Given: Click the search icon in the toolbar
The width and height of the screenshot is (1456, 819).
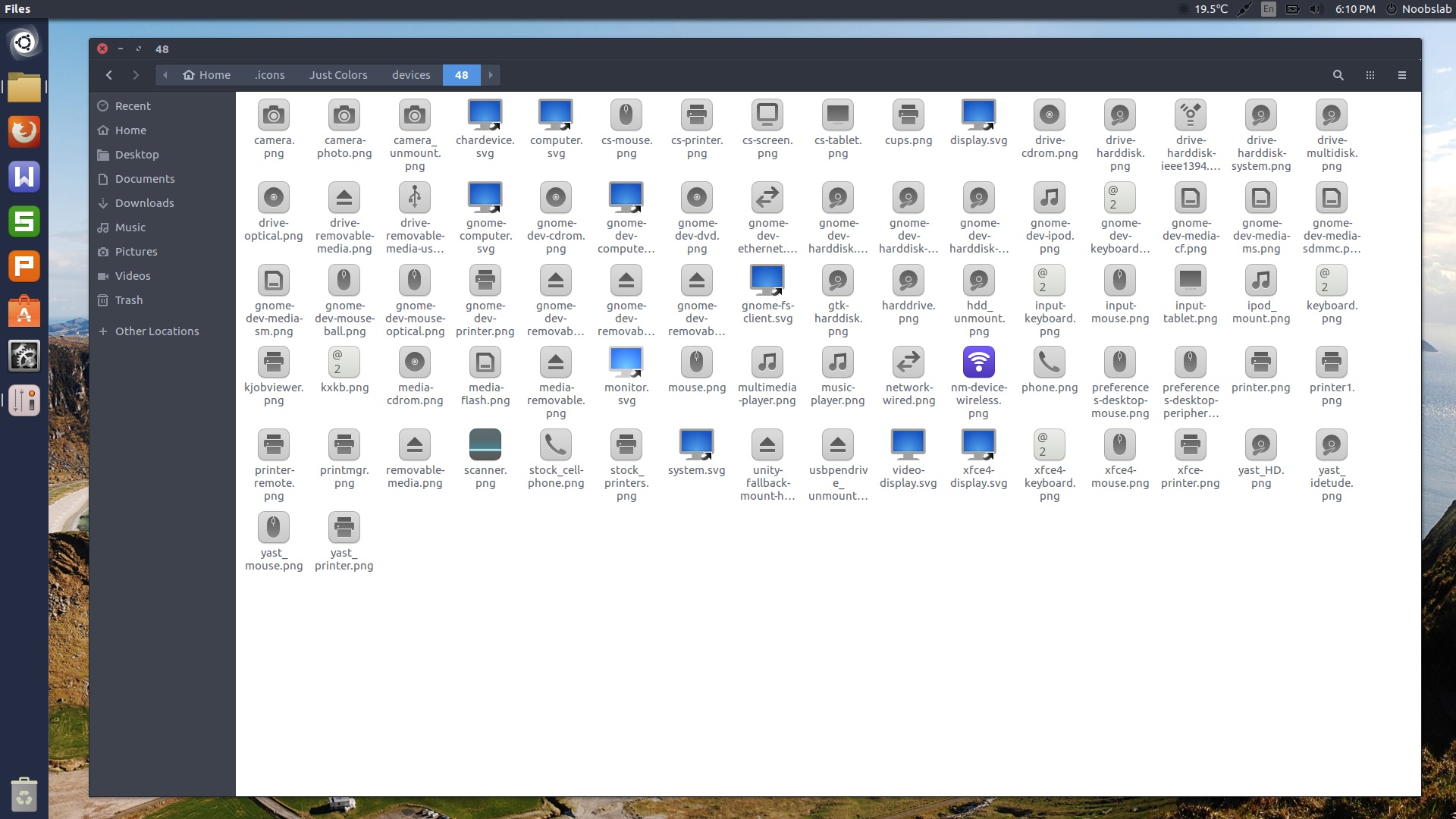Looking at the screenshot, I should coord(1338,75).
